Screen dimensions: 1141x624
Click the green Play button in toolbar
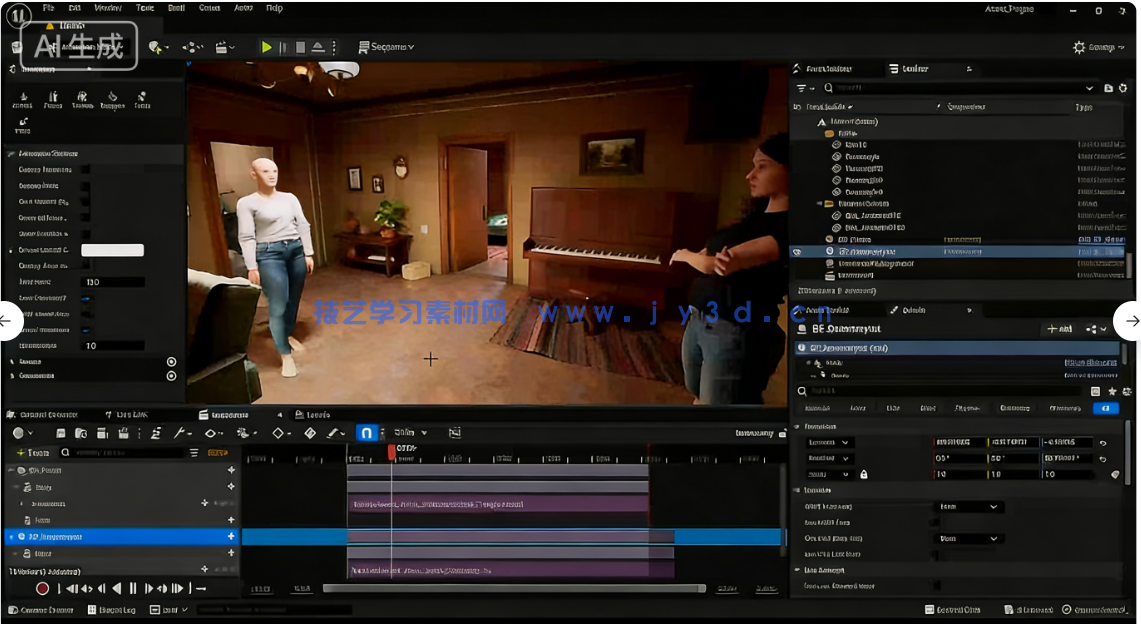point(266,47)
